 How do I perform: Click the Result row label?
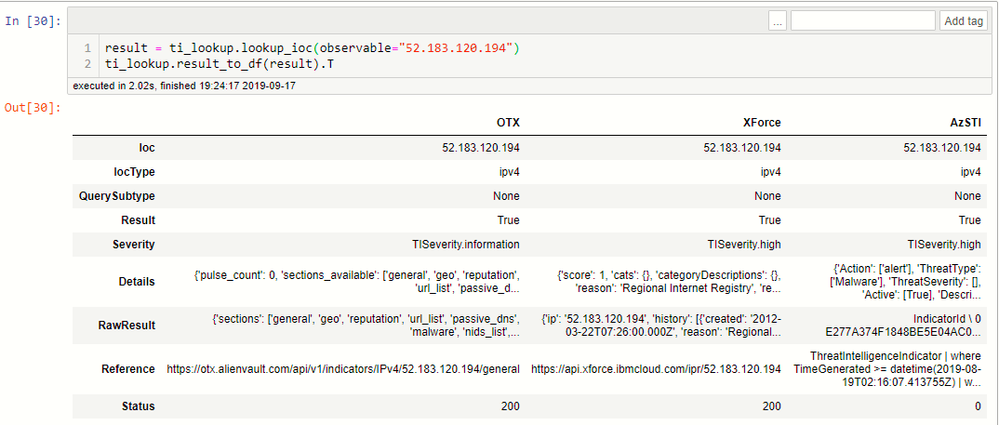click(140, 220)
